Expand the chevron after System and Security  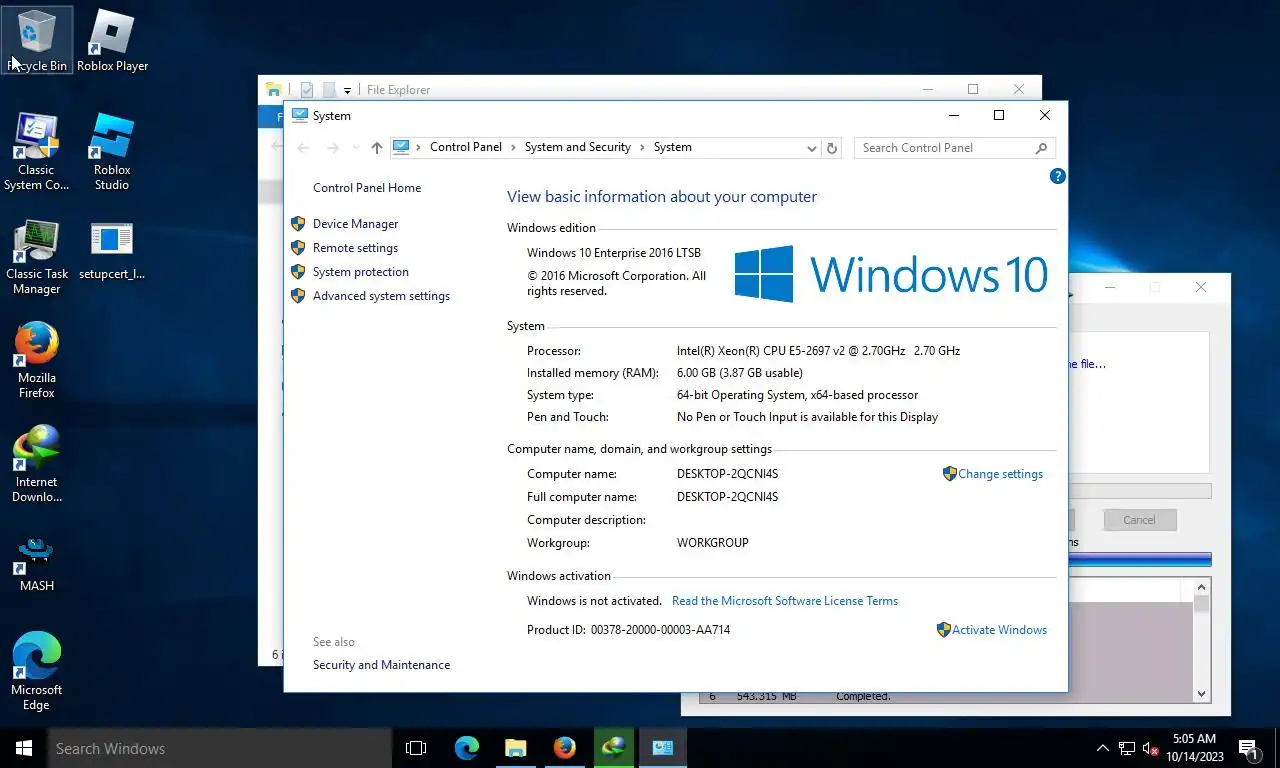pyautogui.click(x=642, y=147)
